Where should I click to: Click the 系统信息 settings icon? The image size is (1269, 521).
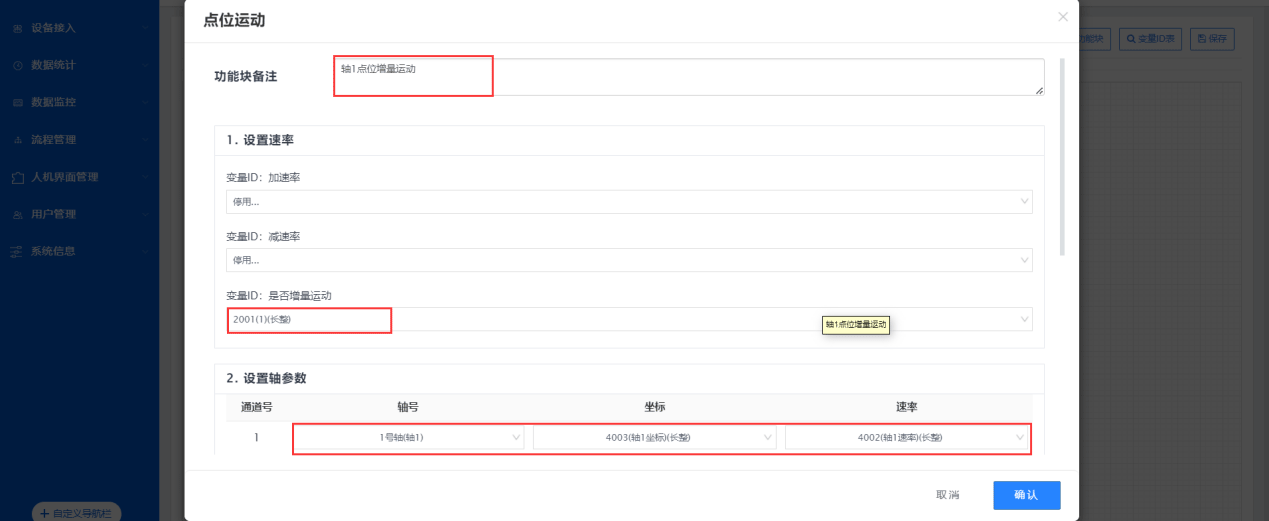point(17,251)
